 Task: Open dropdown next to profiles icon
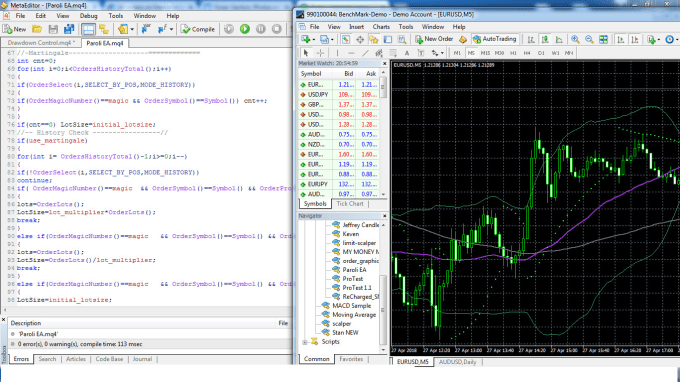pyautogui.click(x=332, y=39)
